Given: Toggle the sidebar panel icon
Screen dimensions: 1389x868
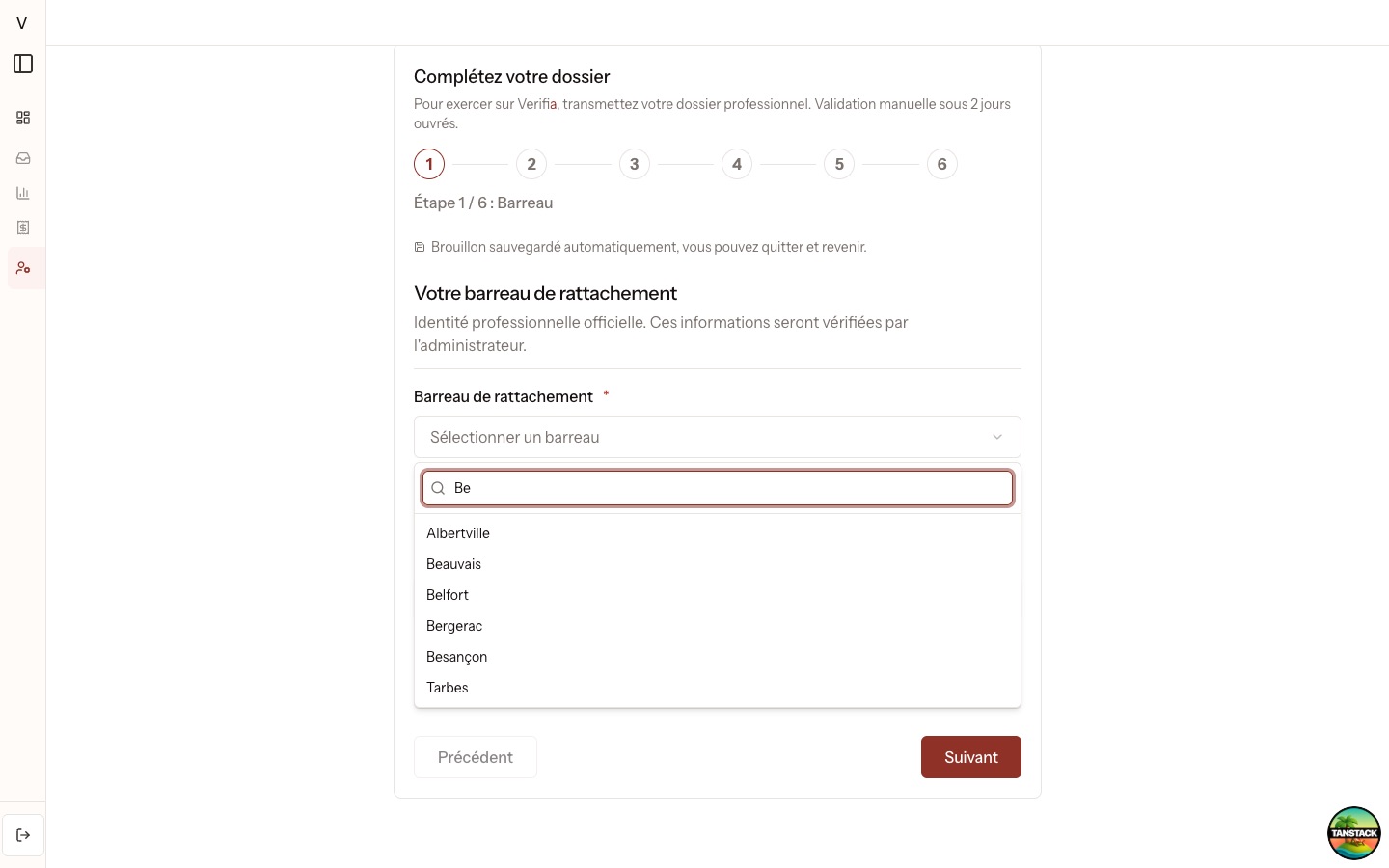Looking at the screenshot, I should point(23,64).
